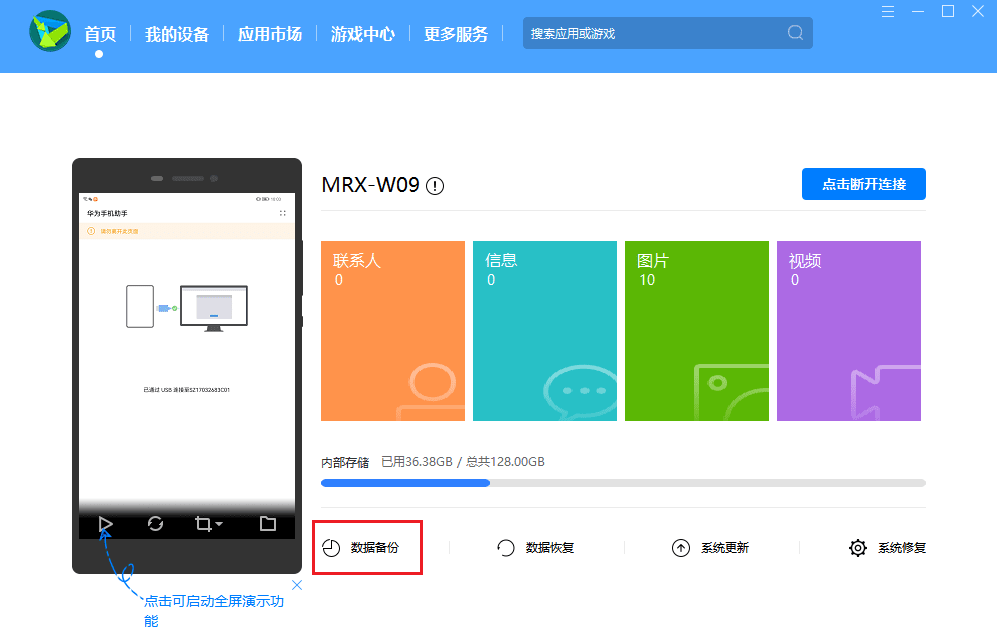997x640 pixels.
Task: Open the 应用市场 app market tab
Action: [269, 33]
